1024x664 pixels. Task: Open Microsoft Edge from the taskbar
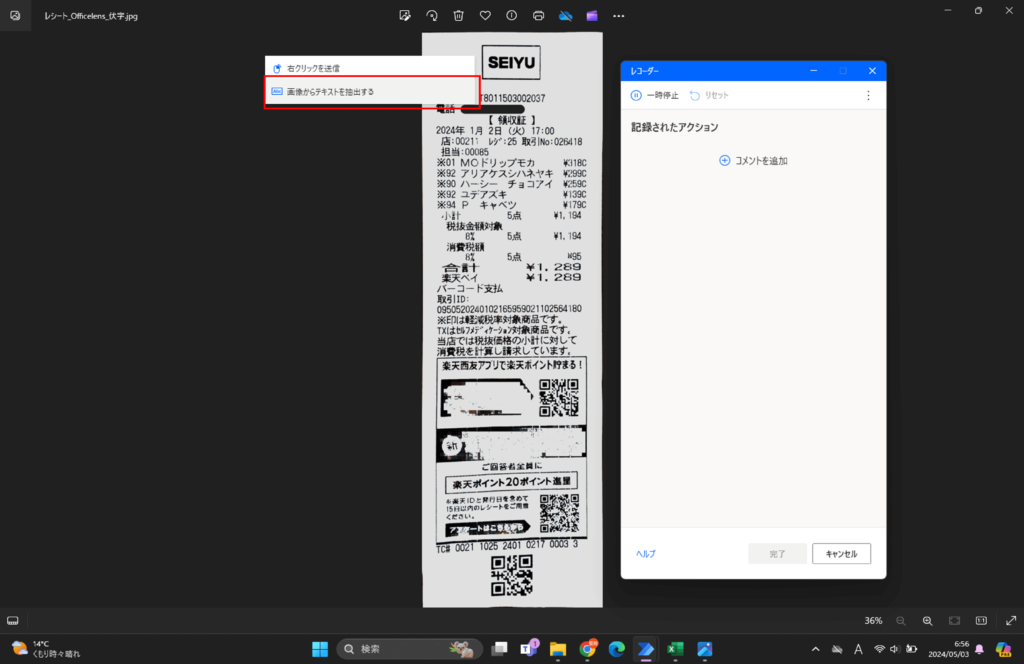click(x=616, y=649)
